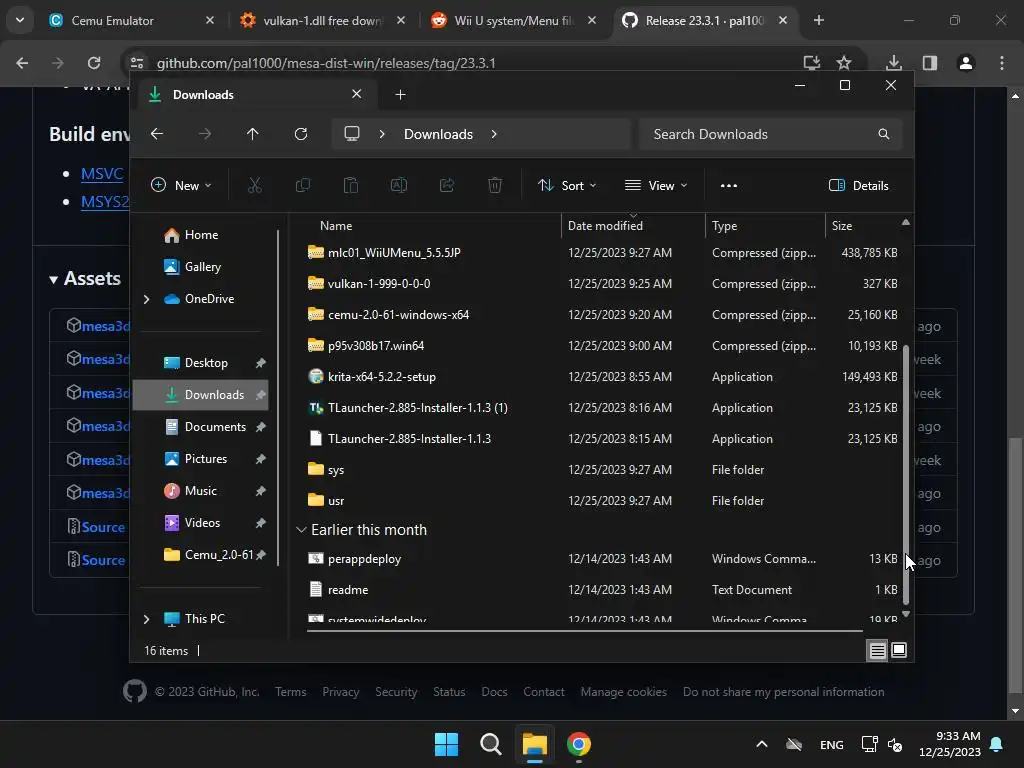Switch to vulkan-1.dll free download tab
This screenshot has width=1024, height=768.
pos(323,20)
